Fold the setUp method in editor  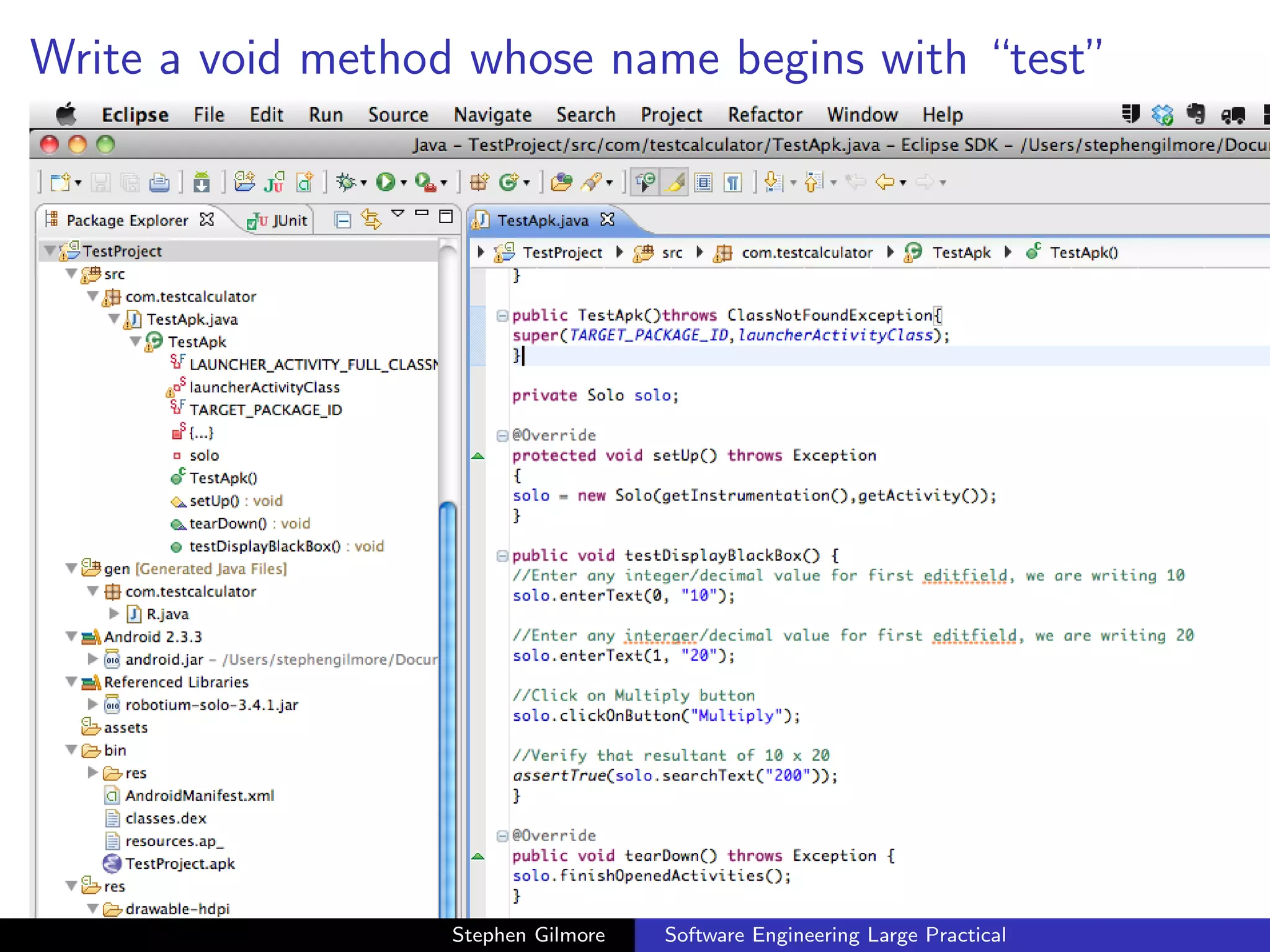[502, 436]
